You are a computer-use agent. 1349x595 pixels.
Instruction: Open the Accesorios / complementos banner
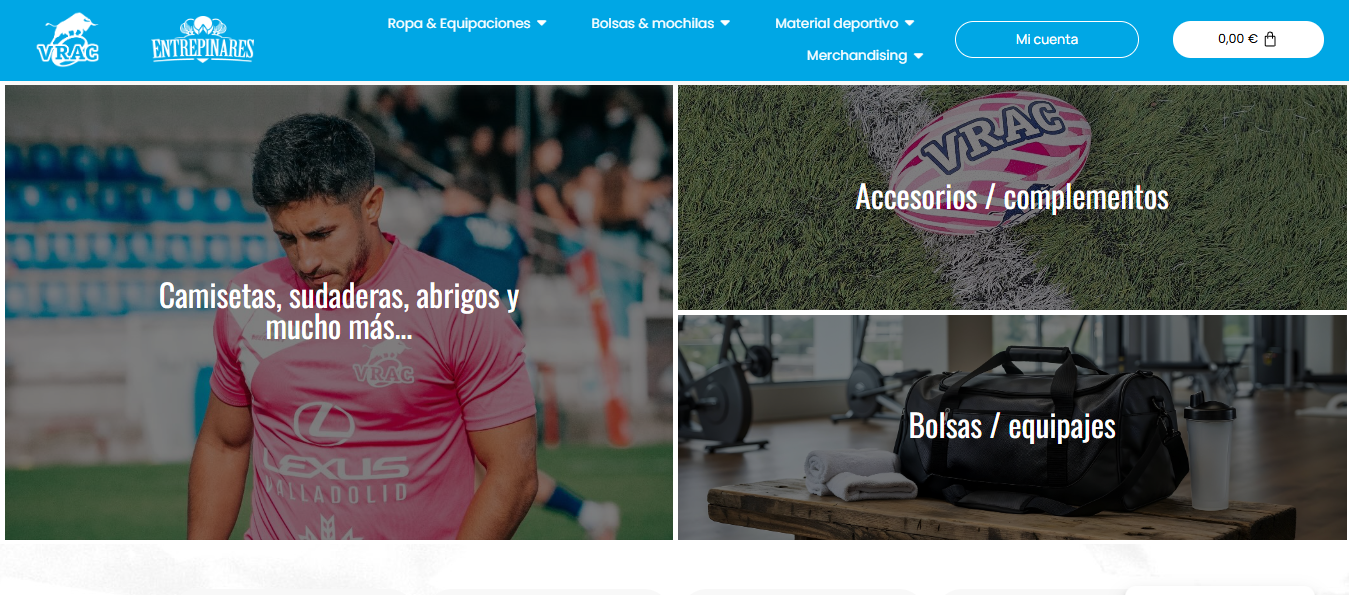1012,197
